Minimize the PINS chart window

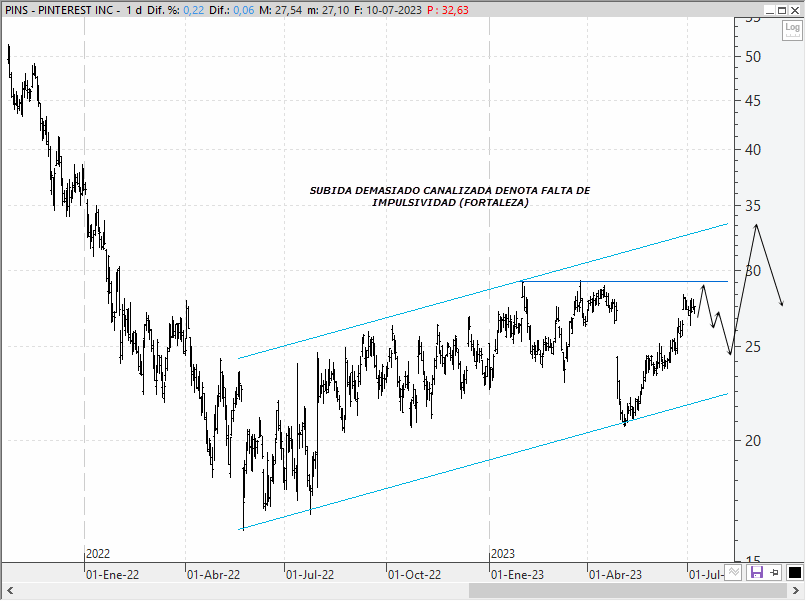coord(770,10)
